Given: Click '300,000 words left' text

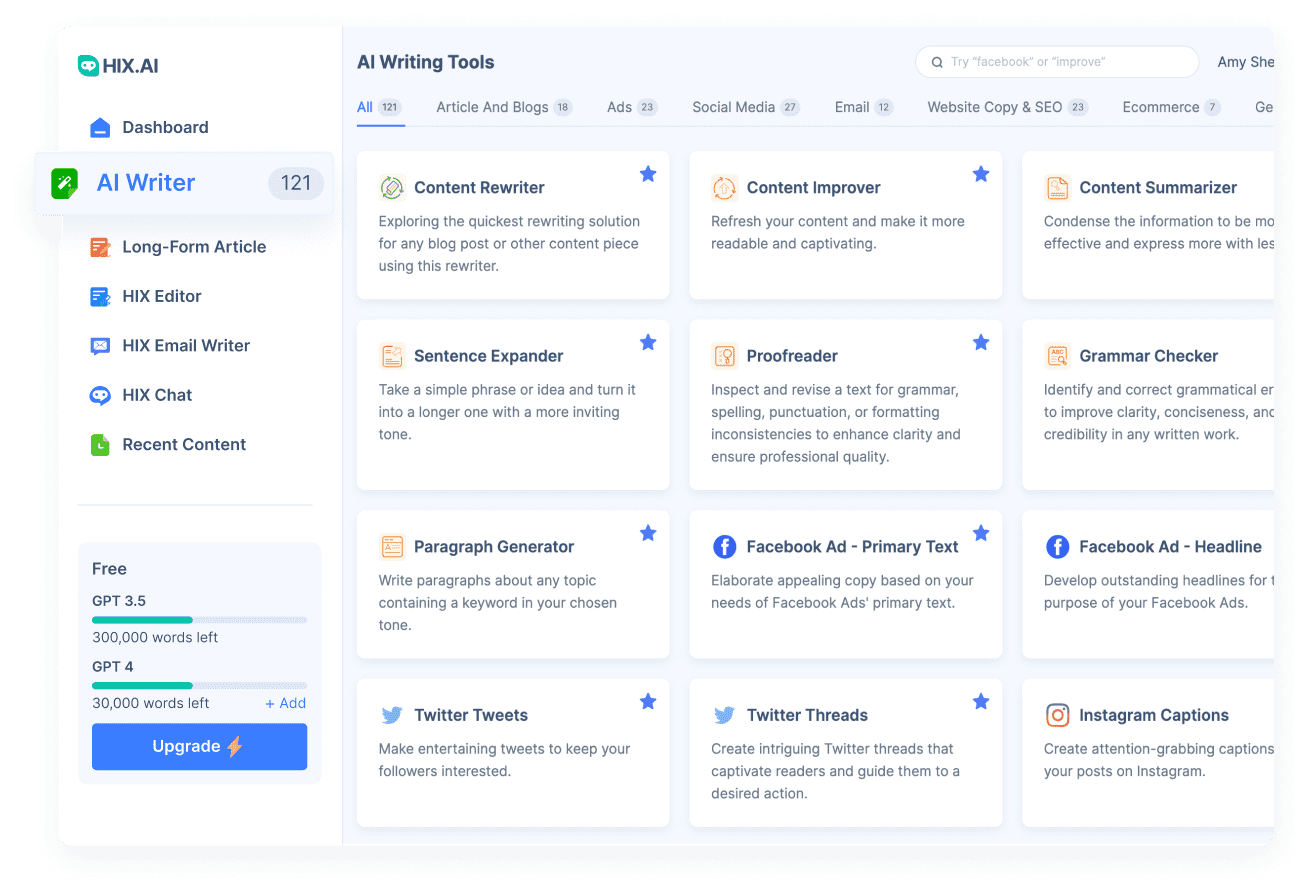Looking at the screenshot, I should click(155, 638).
